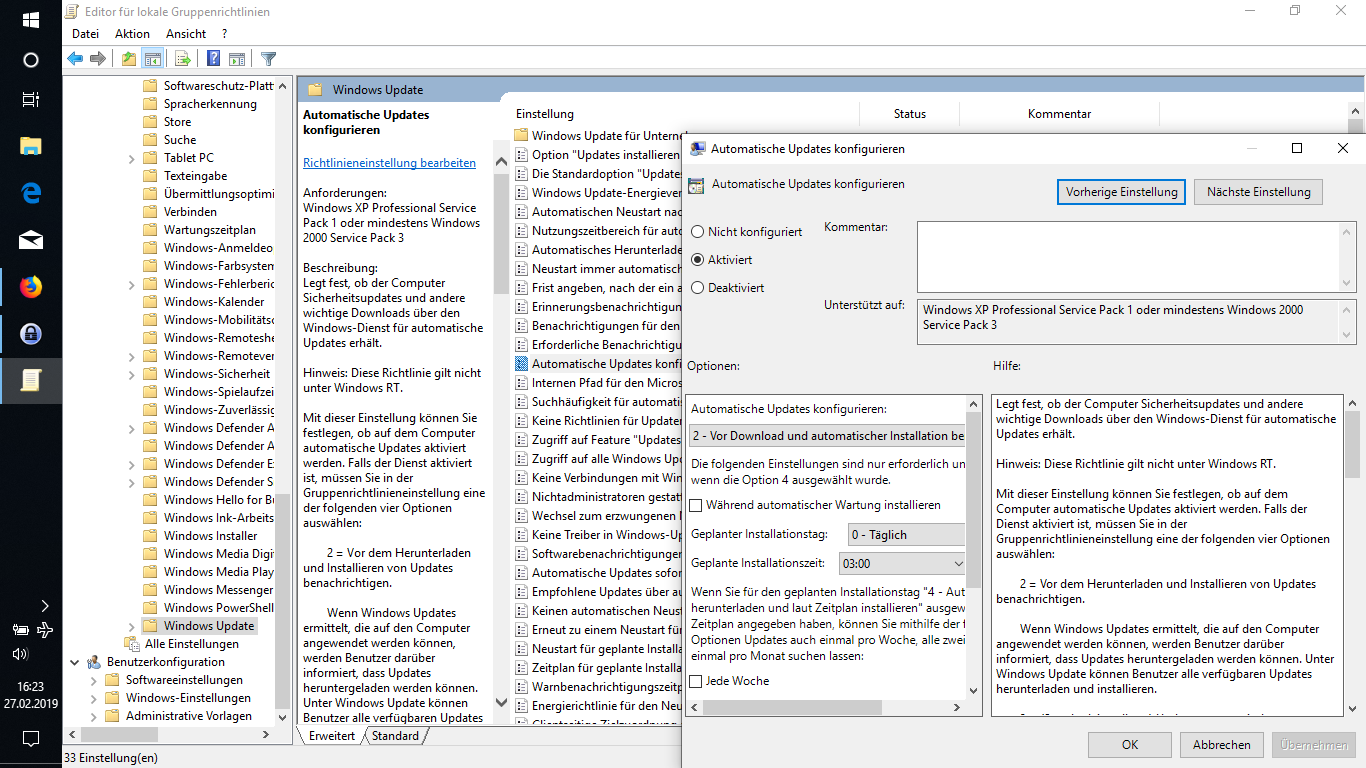Open the 'Automatische Updates konfigurieren' options dropdown
1366x768 pixels.
click(x=828, y=436)
